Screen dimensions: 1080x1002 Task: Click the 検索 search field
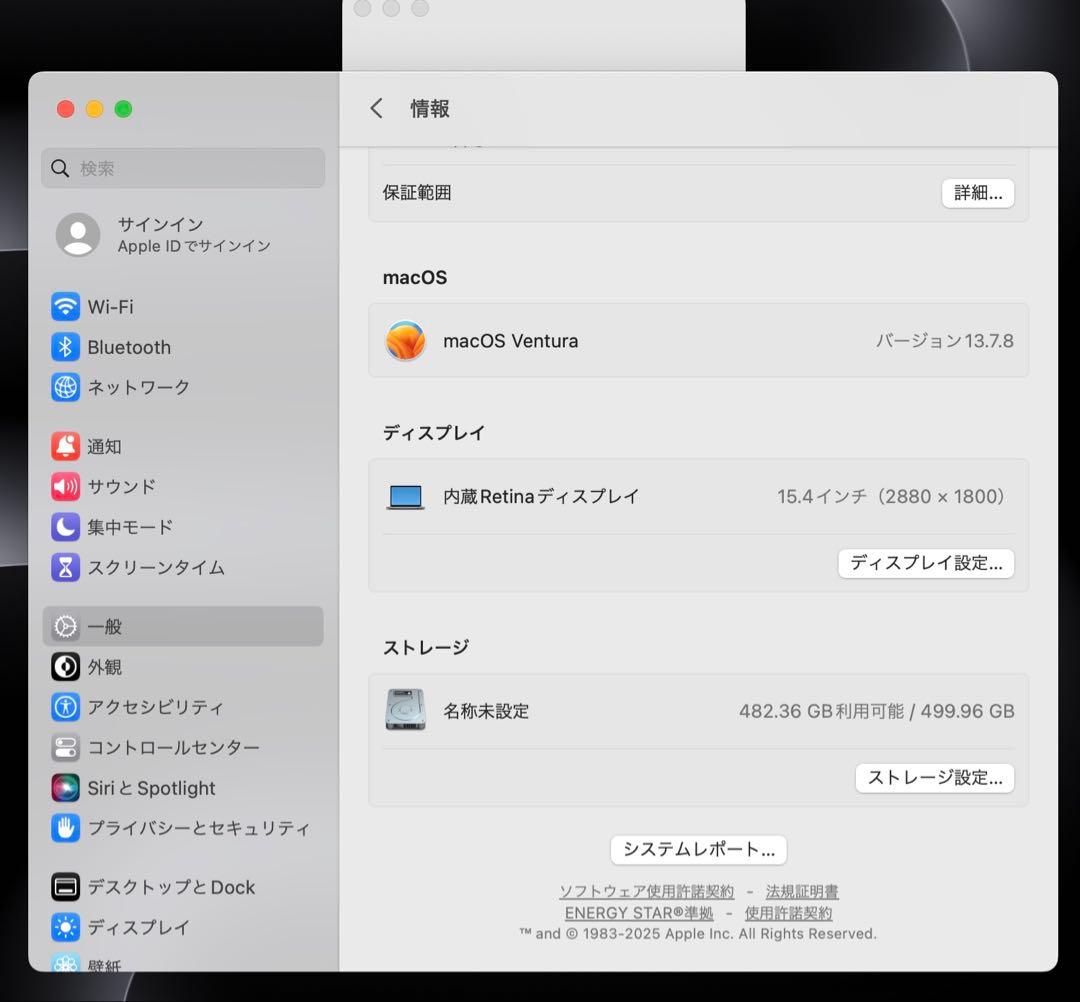[x=183, y=168]
